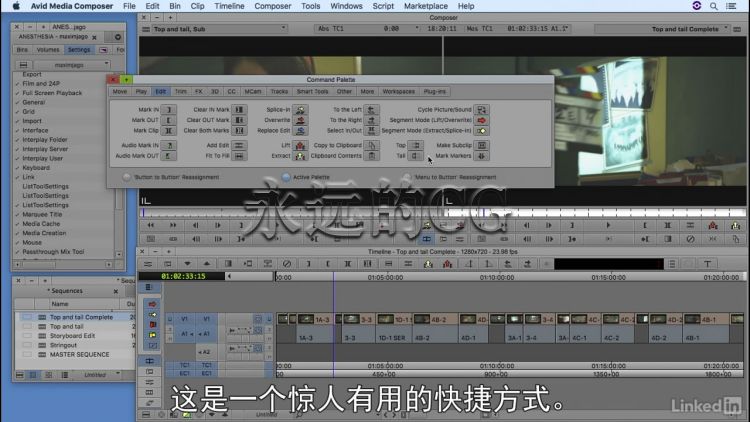
Task: Click the Tail icon in Command Palette
Action: [415, 155]
